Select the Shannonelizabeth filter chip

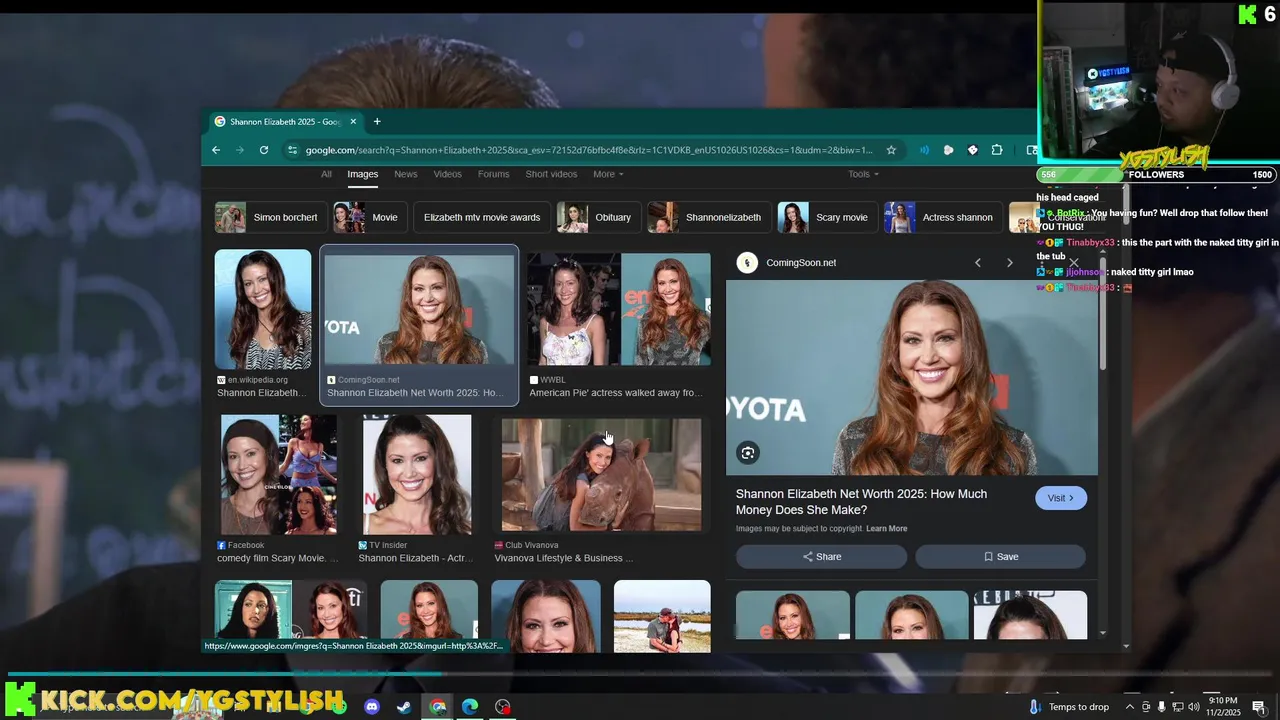(x=708, y=217)
